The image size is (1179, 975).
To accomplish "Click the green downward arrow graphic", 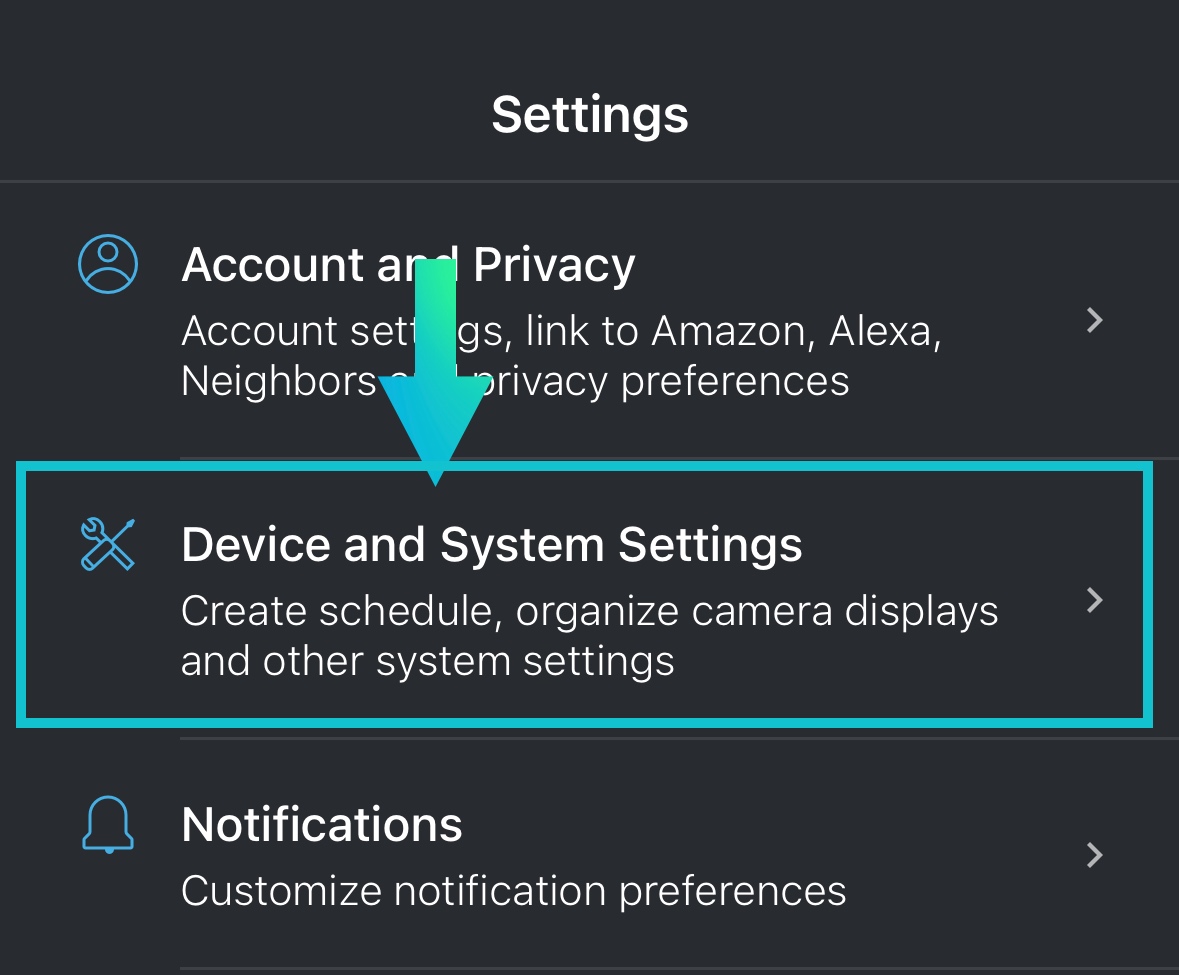I will click(436, 380).
